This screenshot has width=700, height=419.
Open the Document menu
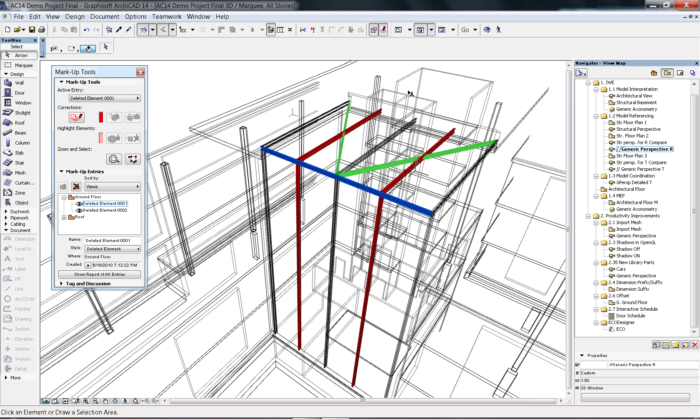click(x=104, y=17)
